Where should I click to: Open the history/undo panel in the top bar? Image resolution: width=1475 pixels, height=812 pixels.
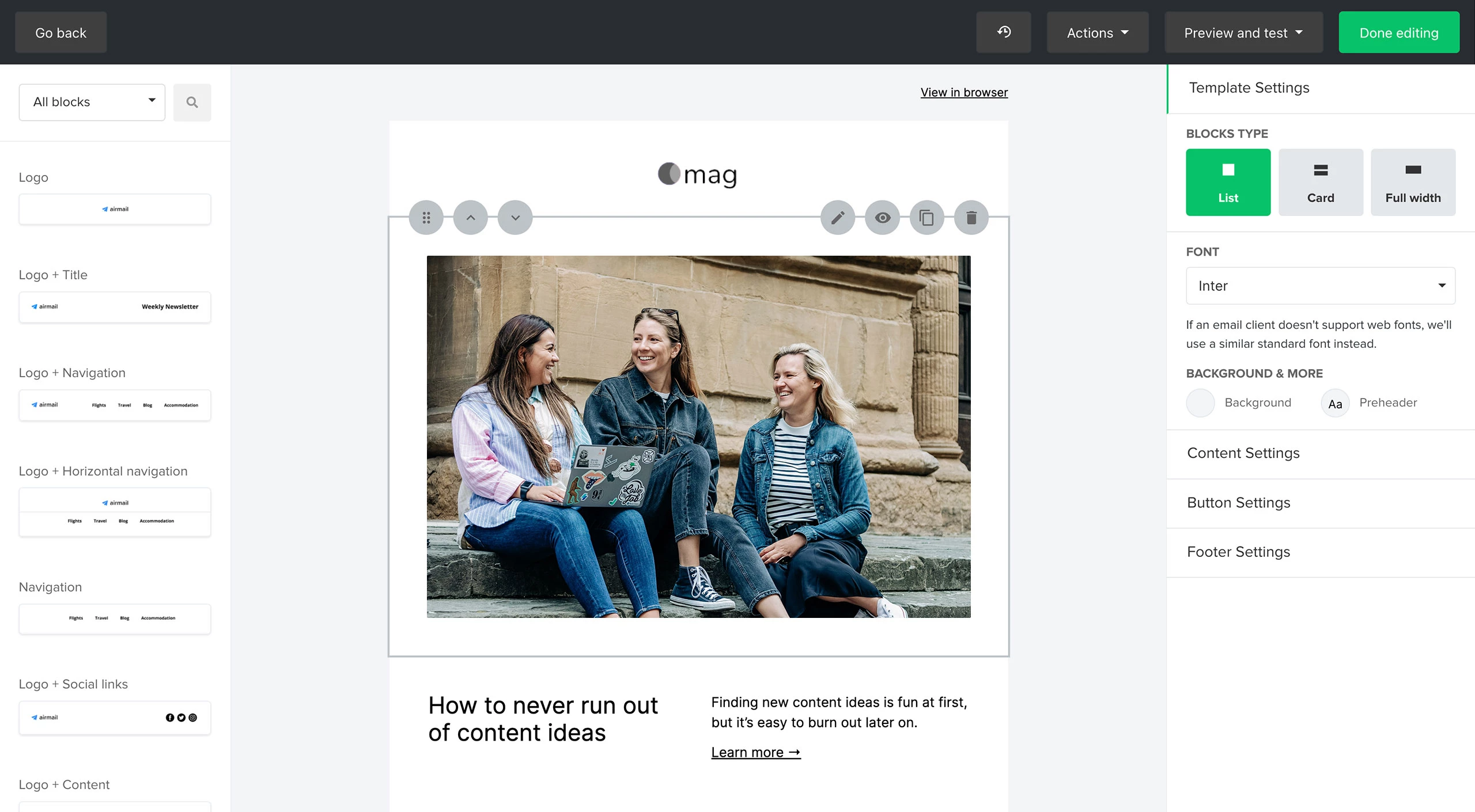pos(1003,32)
